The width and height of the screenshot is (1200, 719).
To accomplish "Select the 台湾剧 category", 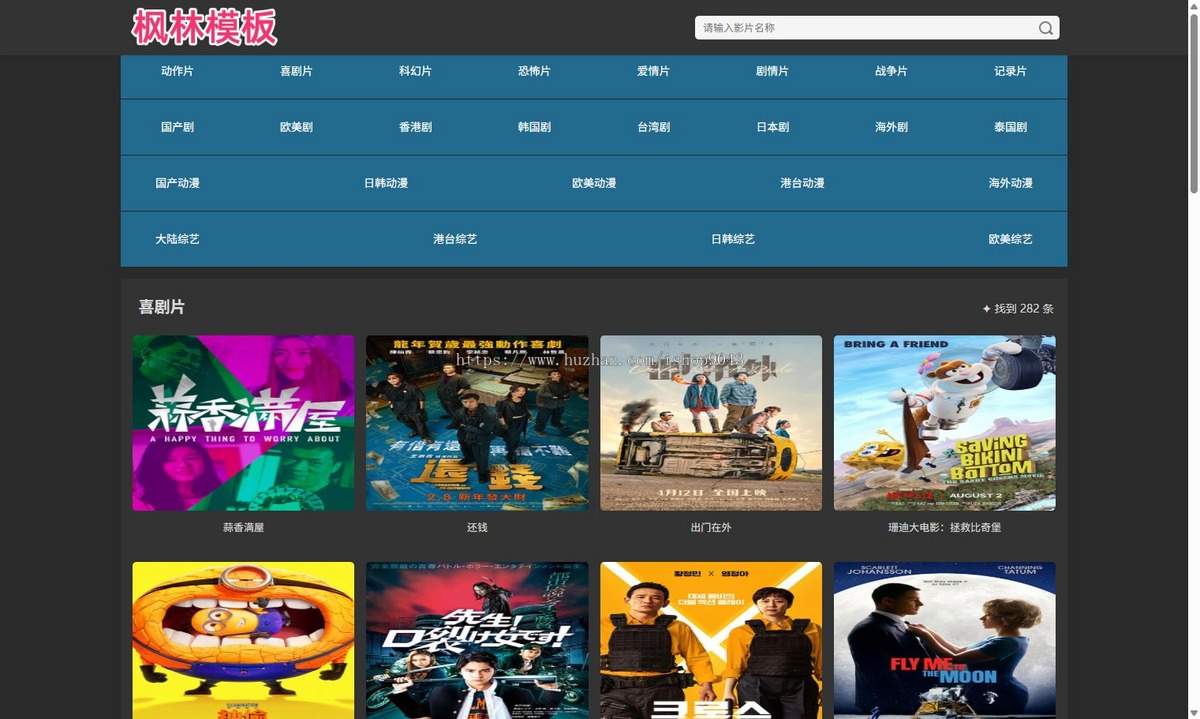I will [653, 127].
